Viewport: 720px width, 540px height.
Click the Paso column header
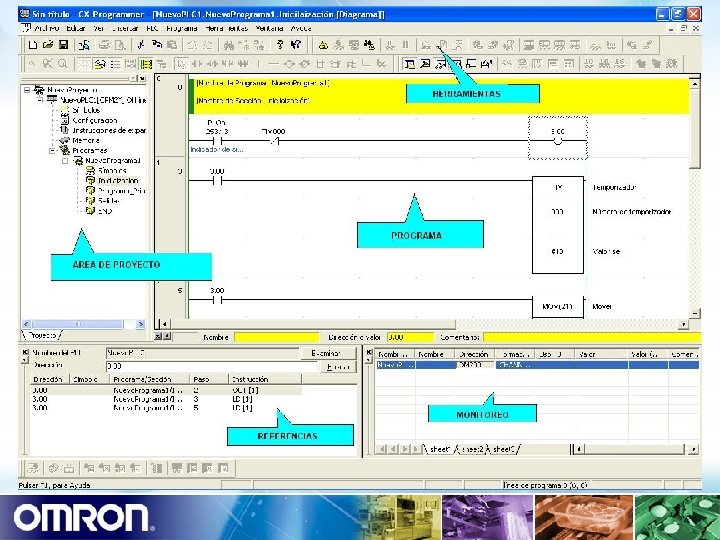209,379
